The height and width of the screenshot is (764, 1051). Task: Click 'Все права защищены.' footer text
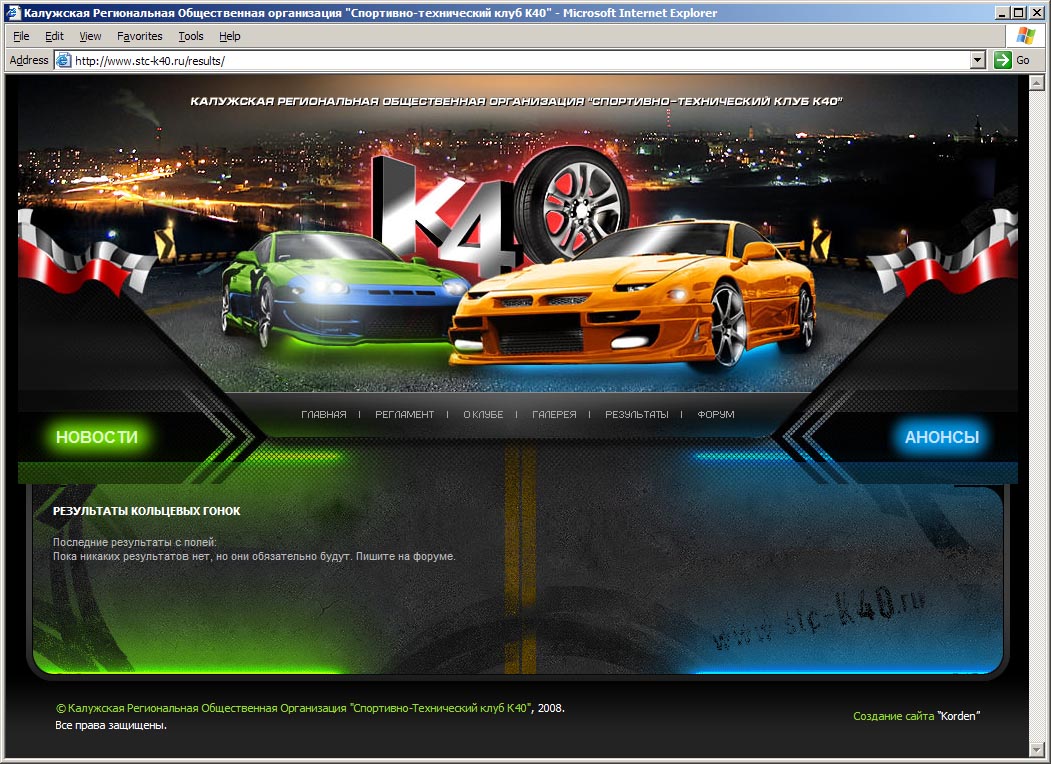coord(111,725)
